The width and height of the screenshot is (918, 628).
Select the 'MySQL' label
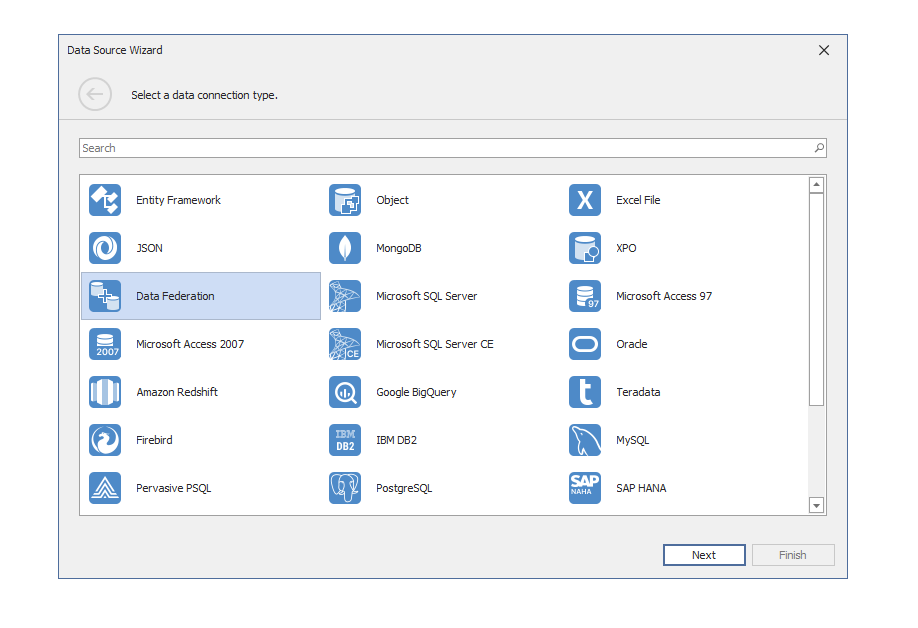(x=632, y=440)
